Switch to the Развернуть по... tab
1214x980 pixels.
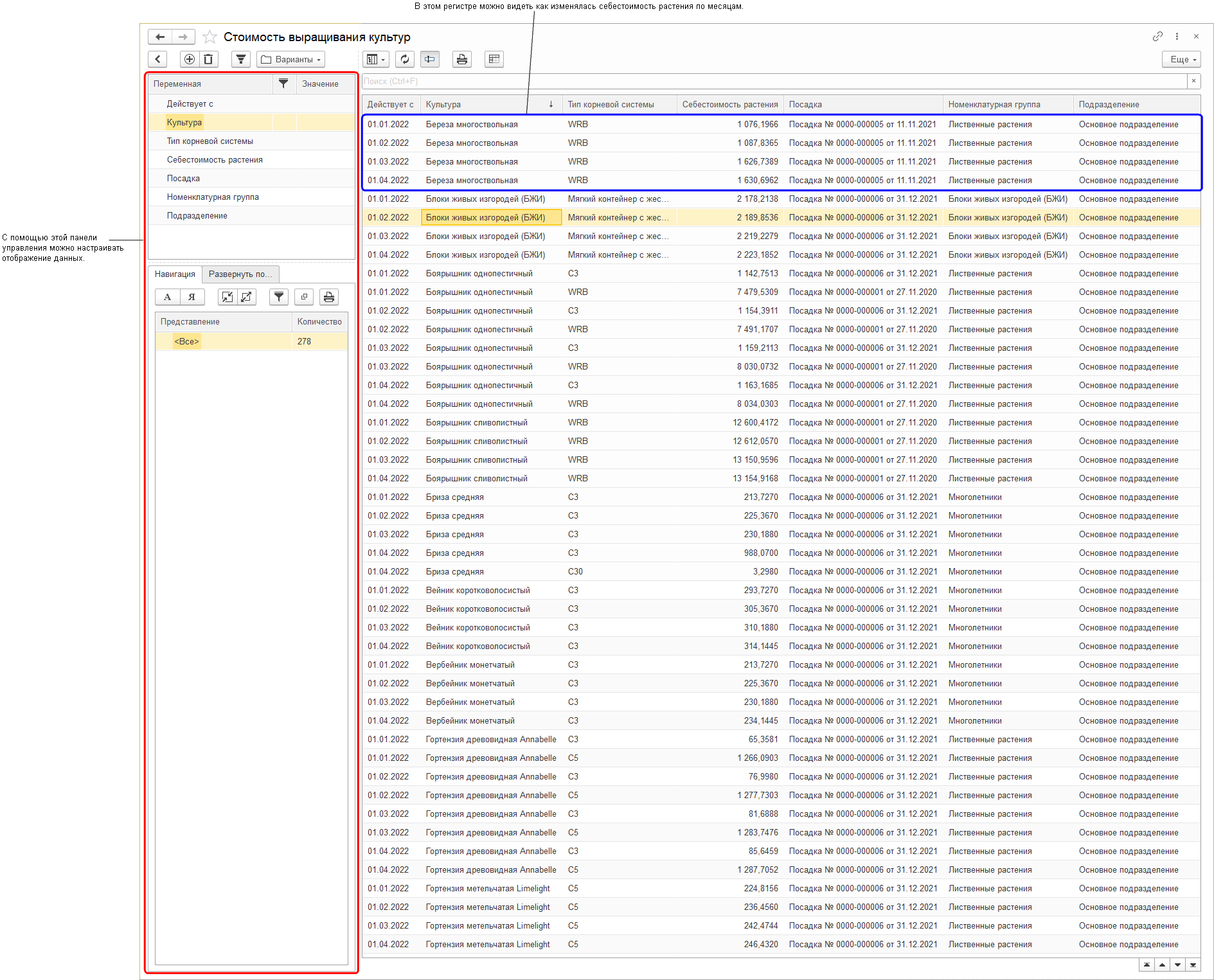[x=240, y=274]
